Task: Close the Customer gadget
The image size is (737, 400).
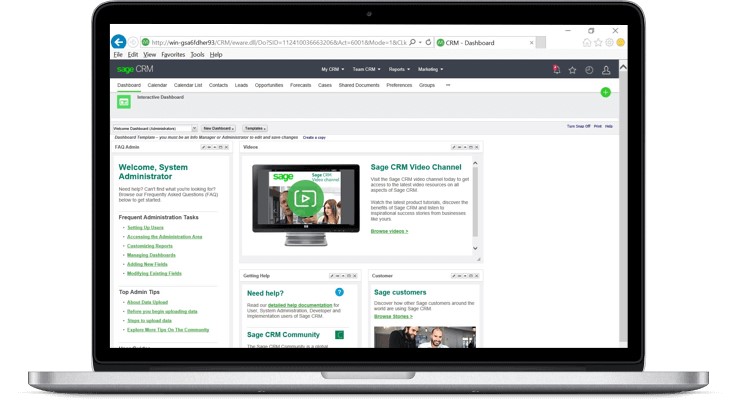Action: [x=477, y=276]
